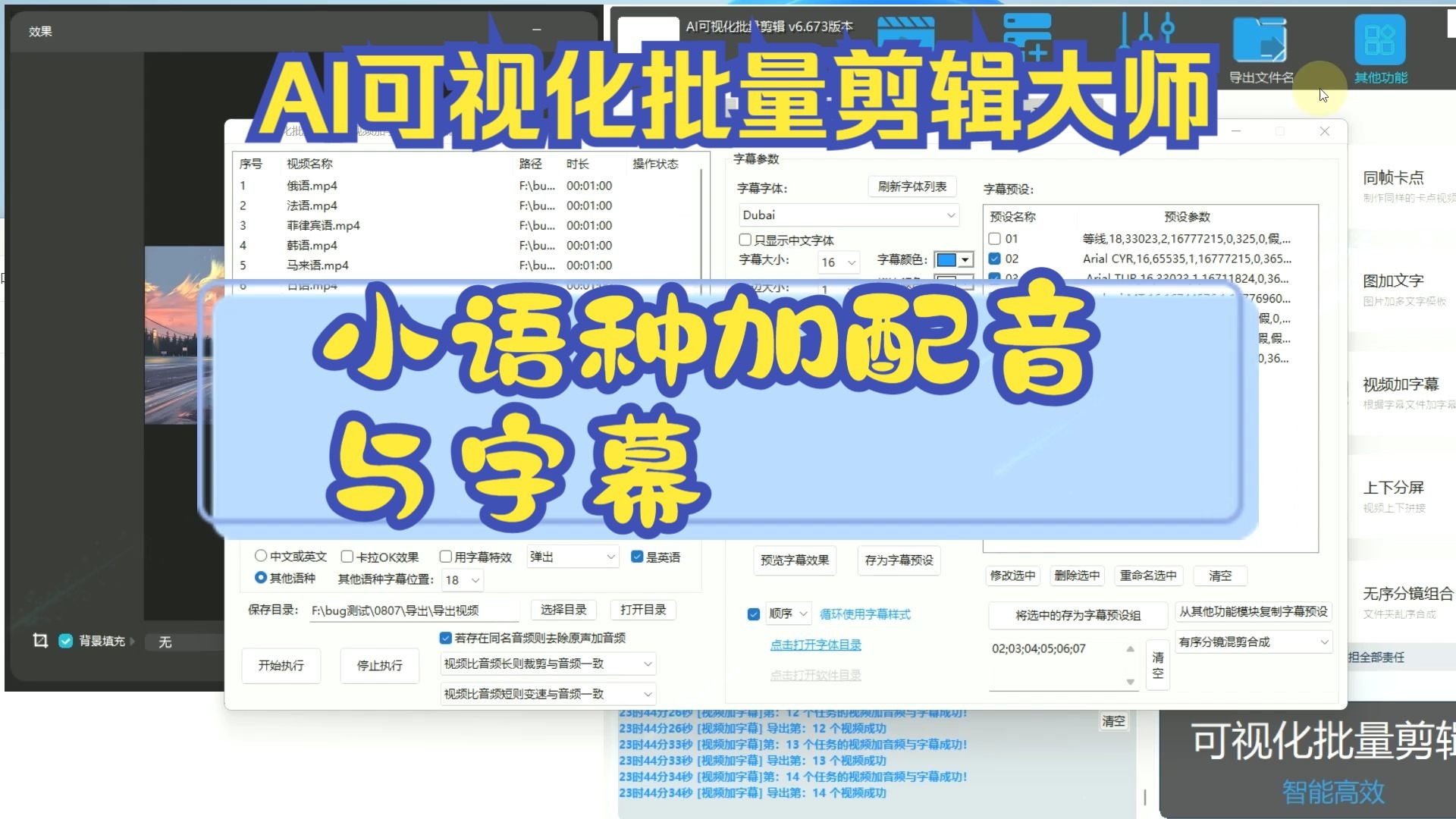This screenshot has width=1456, height=819.
Task: Click video preview thumbnail in 效果 window
Action: point(184,334)
